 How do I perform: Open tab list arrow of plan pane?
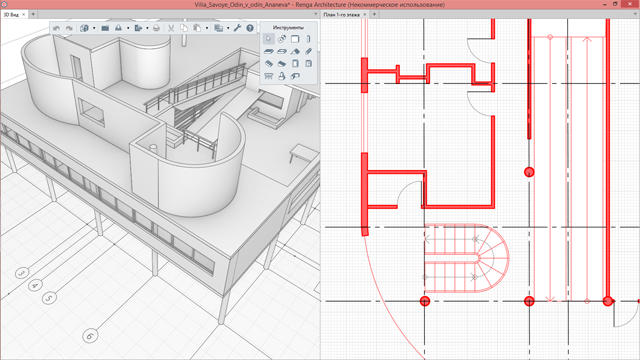pyautogui.click(x=636, y=14)
